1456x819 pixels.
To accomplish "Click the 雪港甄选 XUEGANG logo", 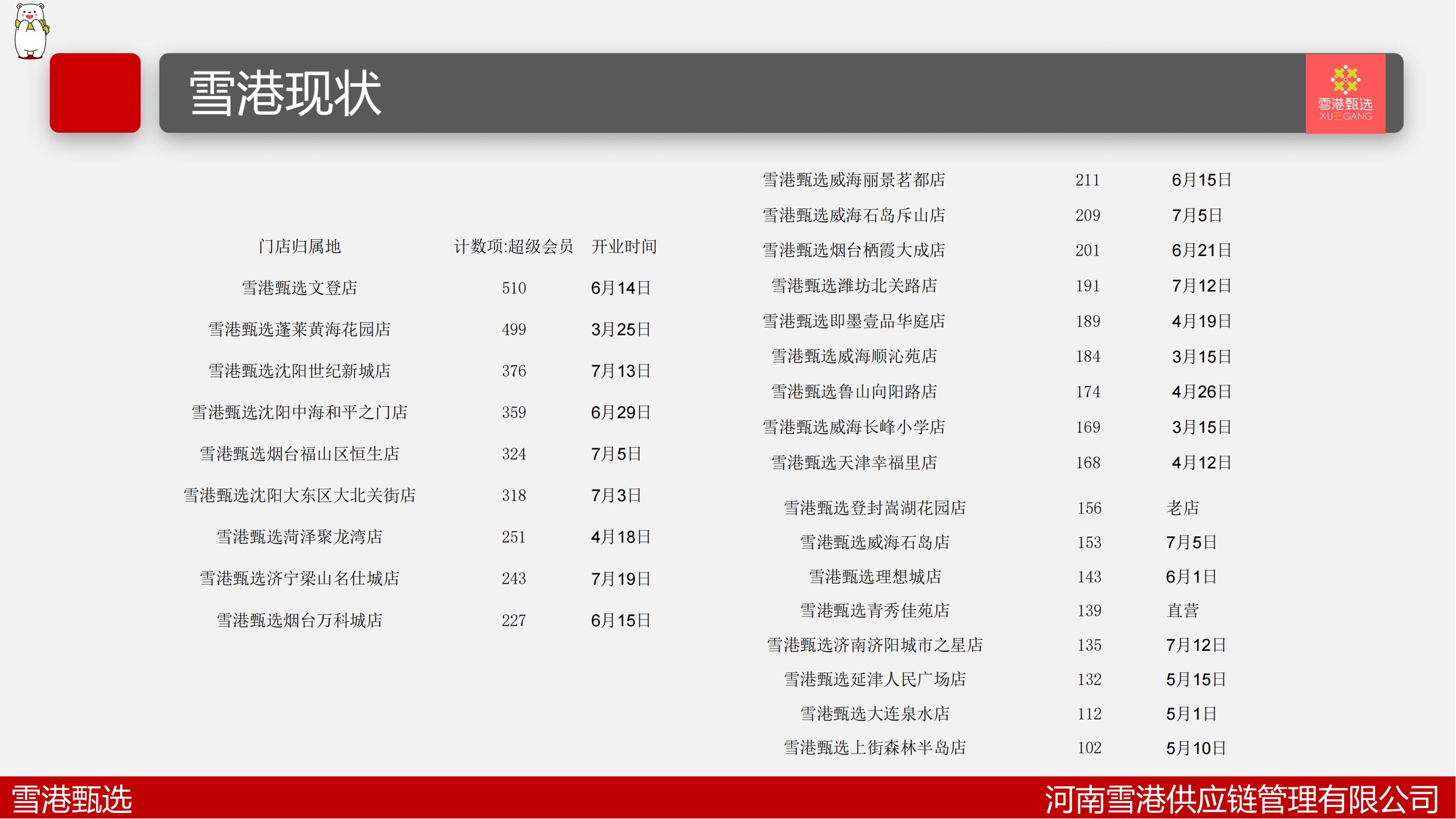I will pyautogui.click(x=1345, y=93).
